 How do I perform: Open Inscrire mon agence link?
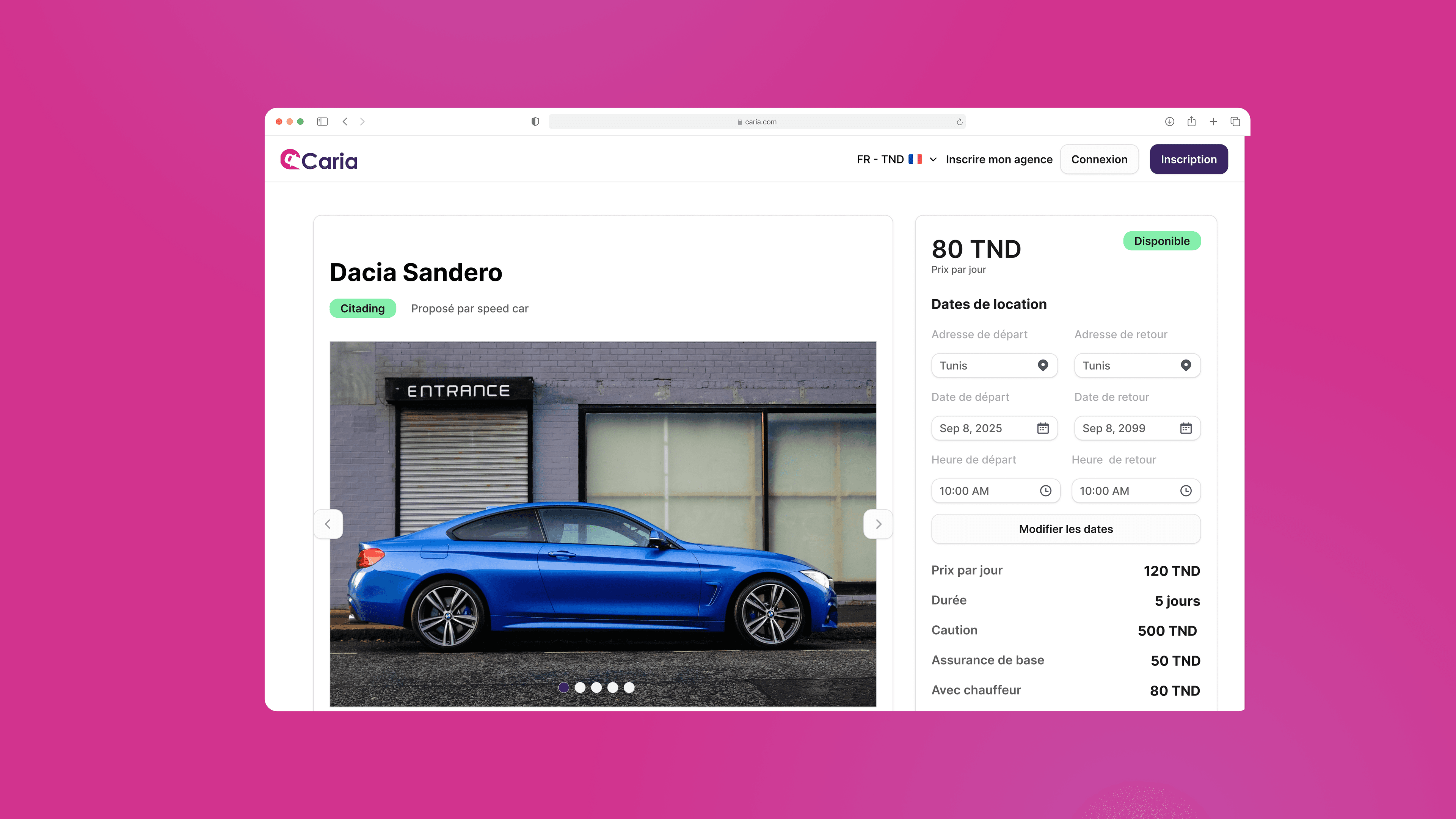pyautogui.click(x=999, y=159)
